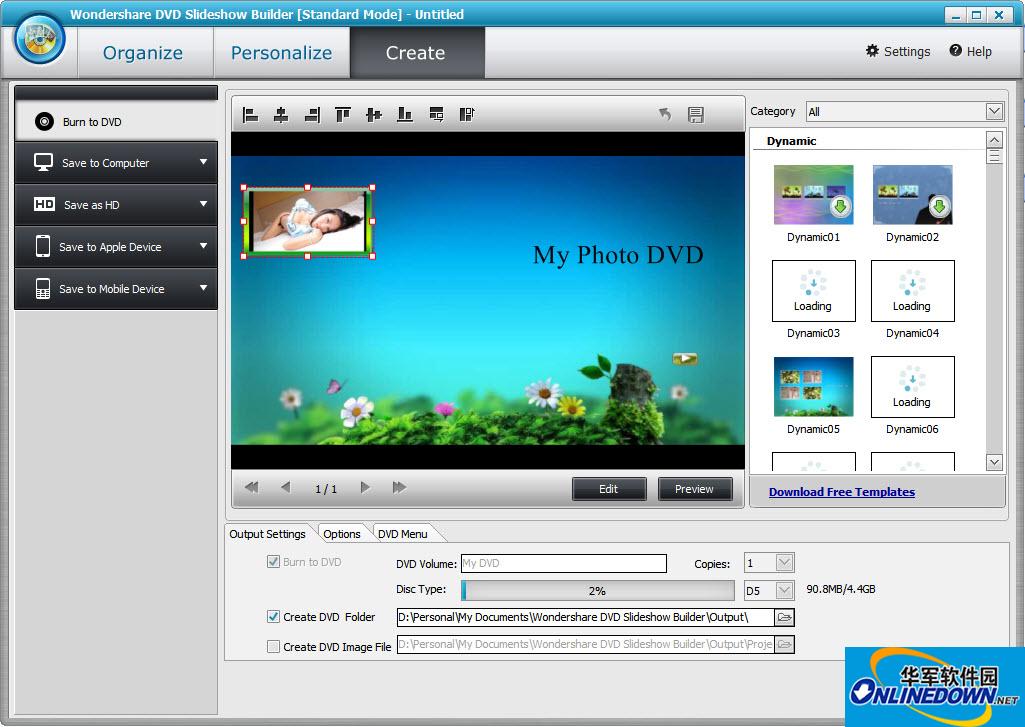Click the align right toolbar icon
This screenshot has width=1025, height=727.
pyautogui.click(x=312, y=115)
